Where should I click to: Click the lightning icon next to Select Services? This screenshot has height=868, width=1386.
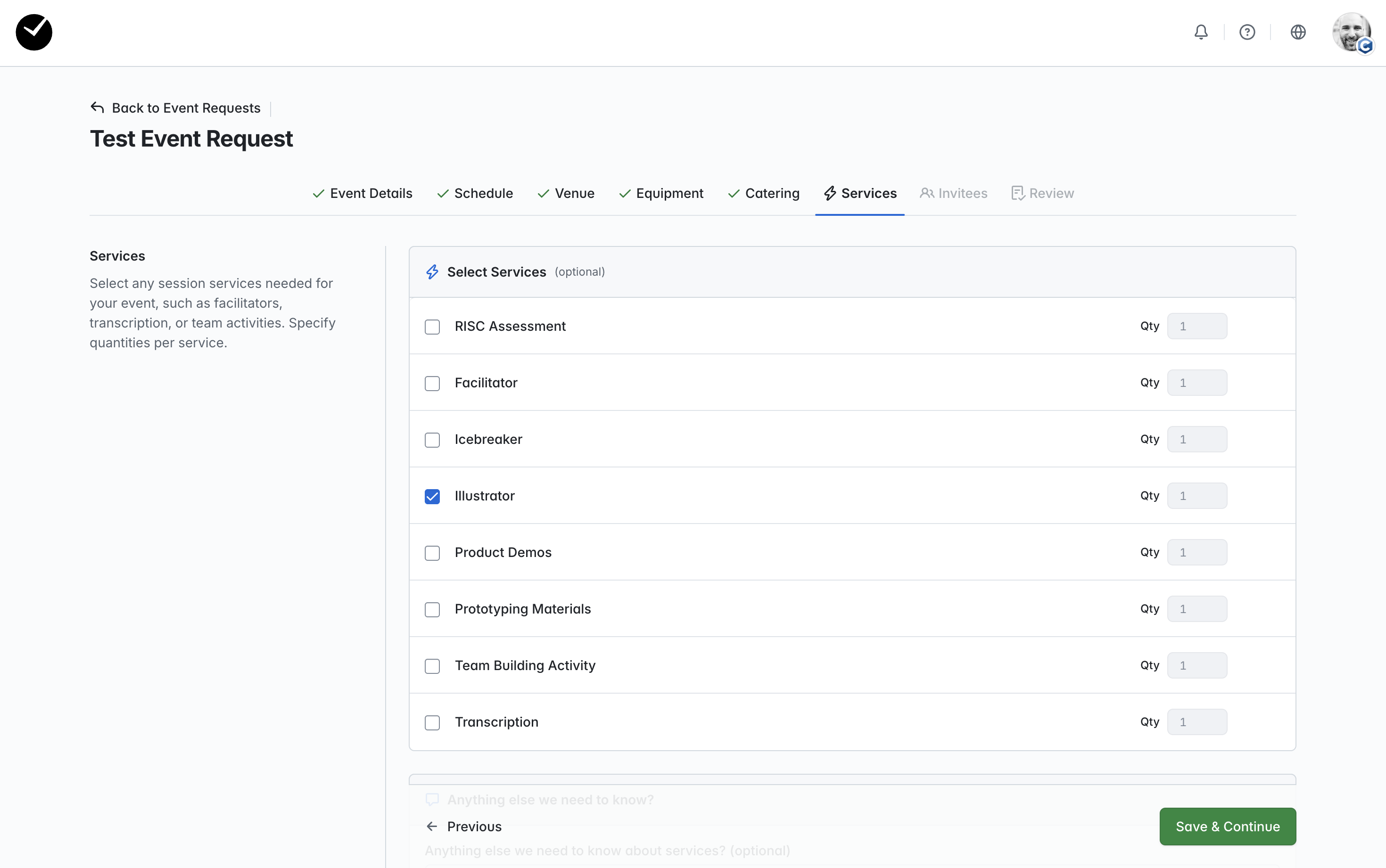(x=432, y=272)
